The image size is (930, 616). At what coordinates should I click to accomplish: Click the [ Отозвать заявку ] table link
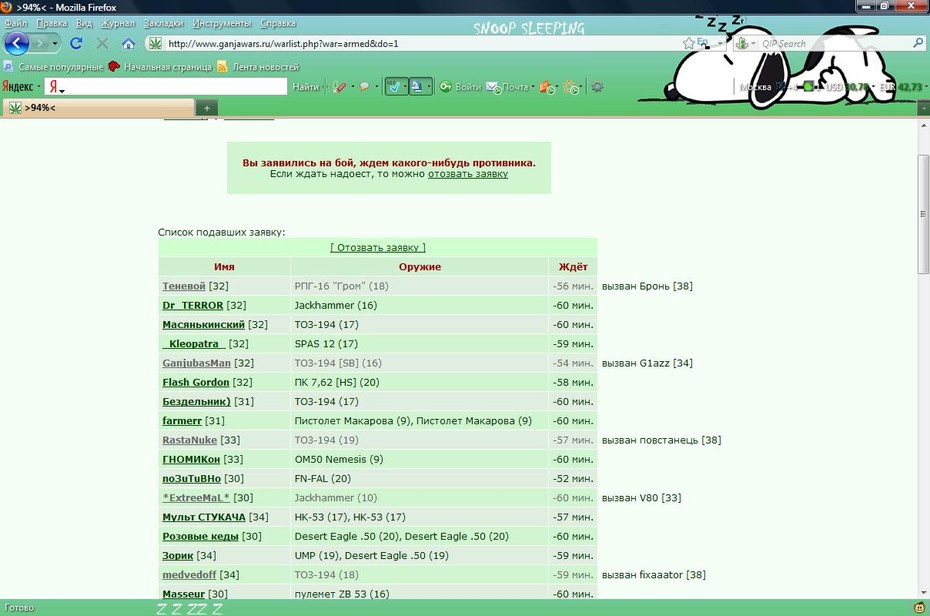click(378, 247)
